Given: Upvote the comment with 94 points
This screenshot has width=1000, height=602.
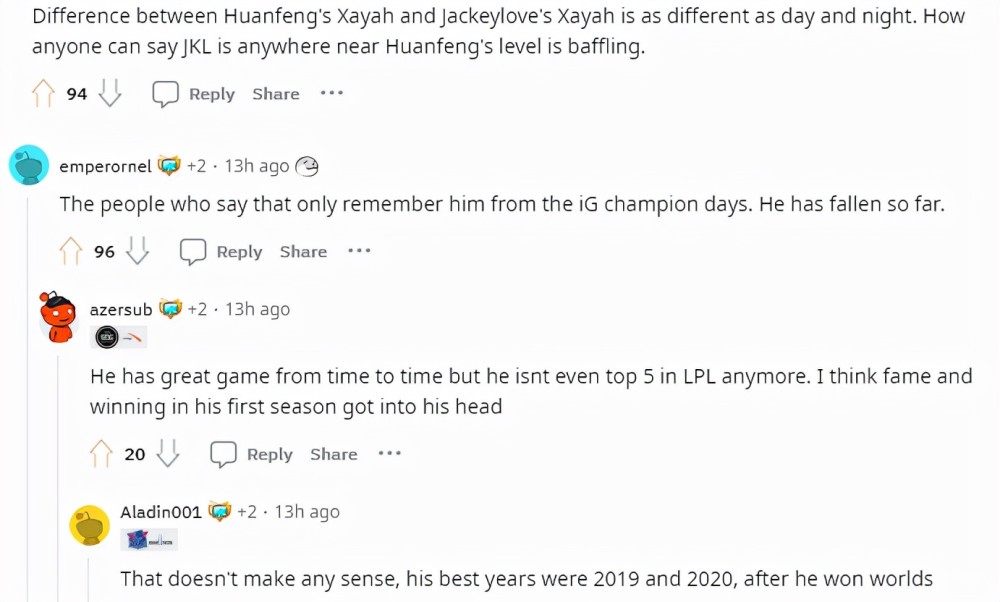Looking at the screenshot, I should [43, 94].
